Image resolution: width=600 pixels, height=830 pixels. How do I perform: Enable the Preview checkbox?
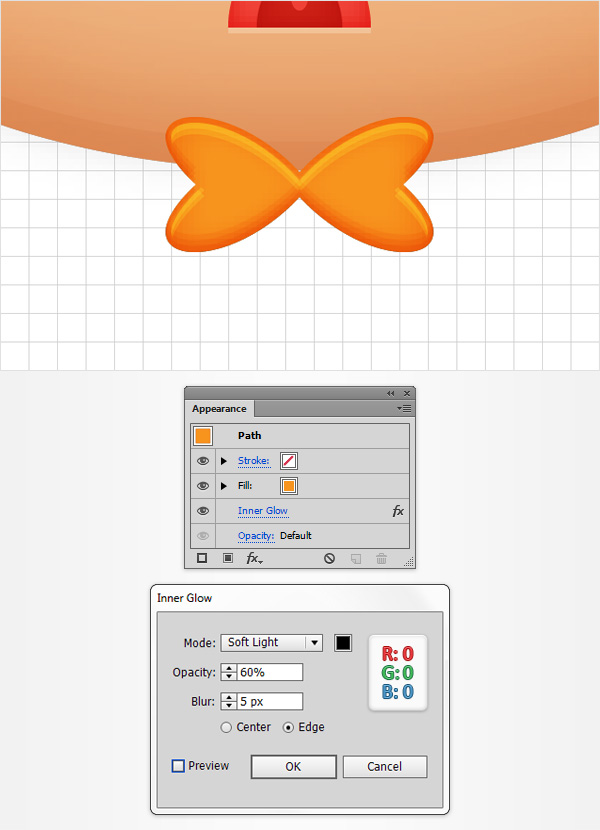178,766
